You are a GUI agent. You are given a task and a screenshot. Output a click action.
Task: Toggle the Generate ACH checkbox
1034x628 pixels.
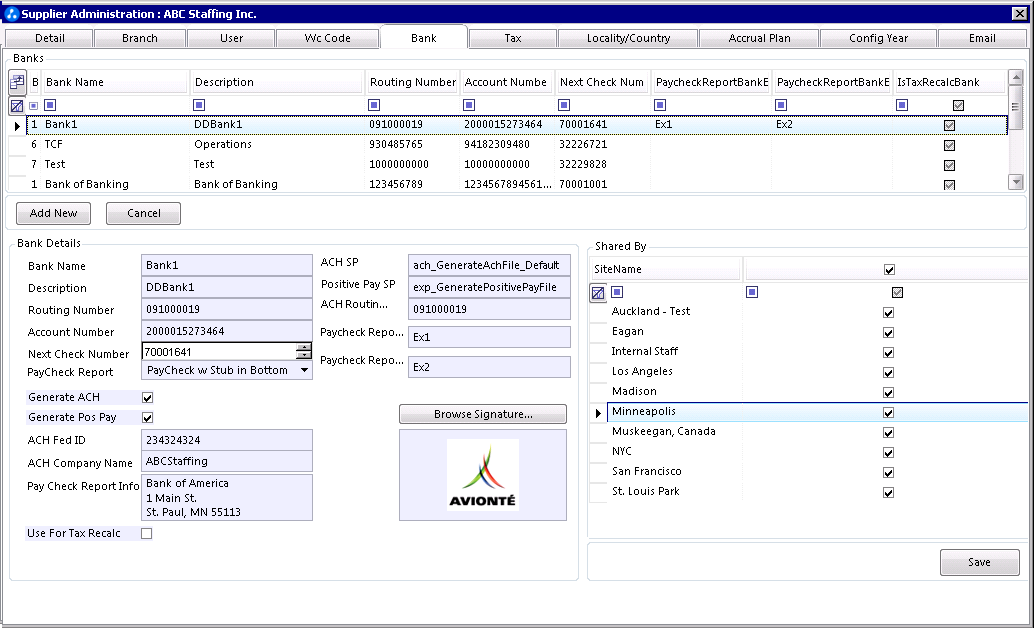tap(148, 398)
